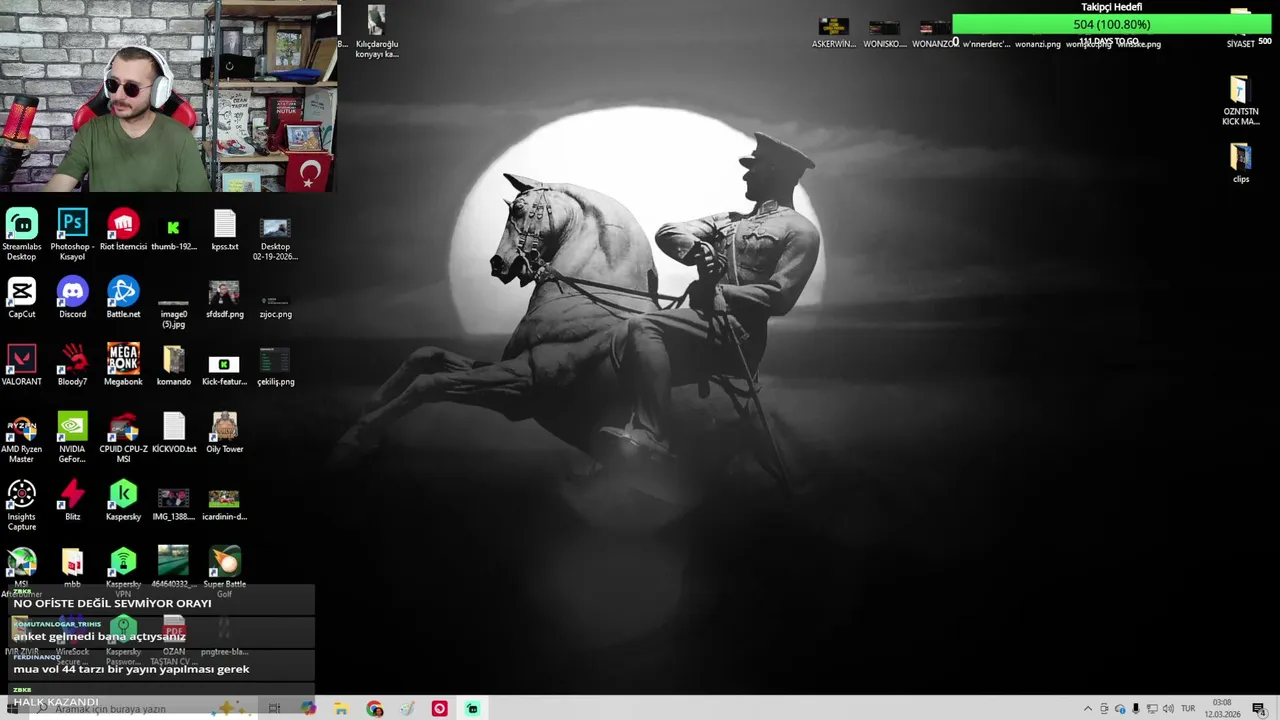Open the paint palette app in the taskbar
Image resolution: width=1280 pixels, height=720 pixels.
tap(407, 708)
